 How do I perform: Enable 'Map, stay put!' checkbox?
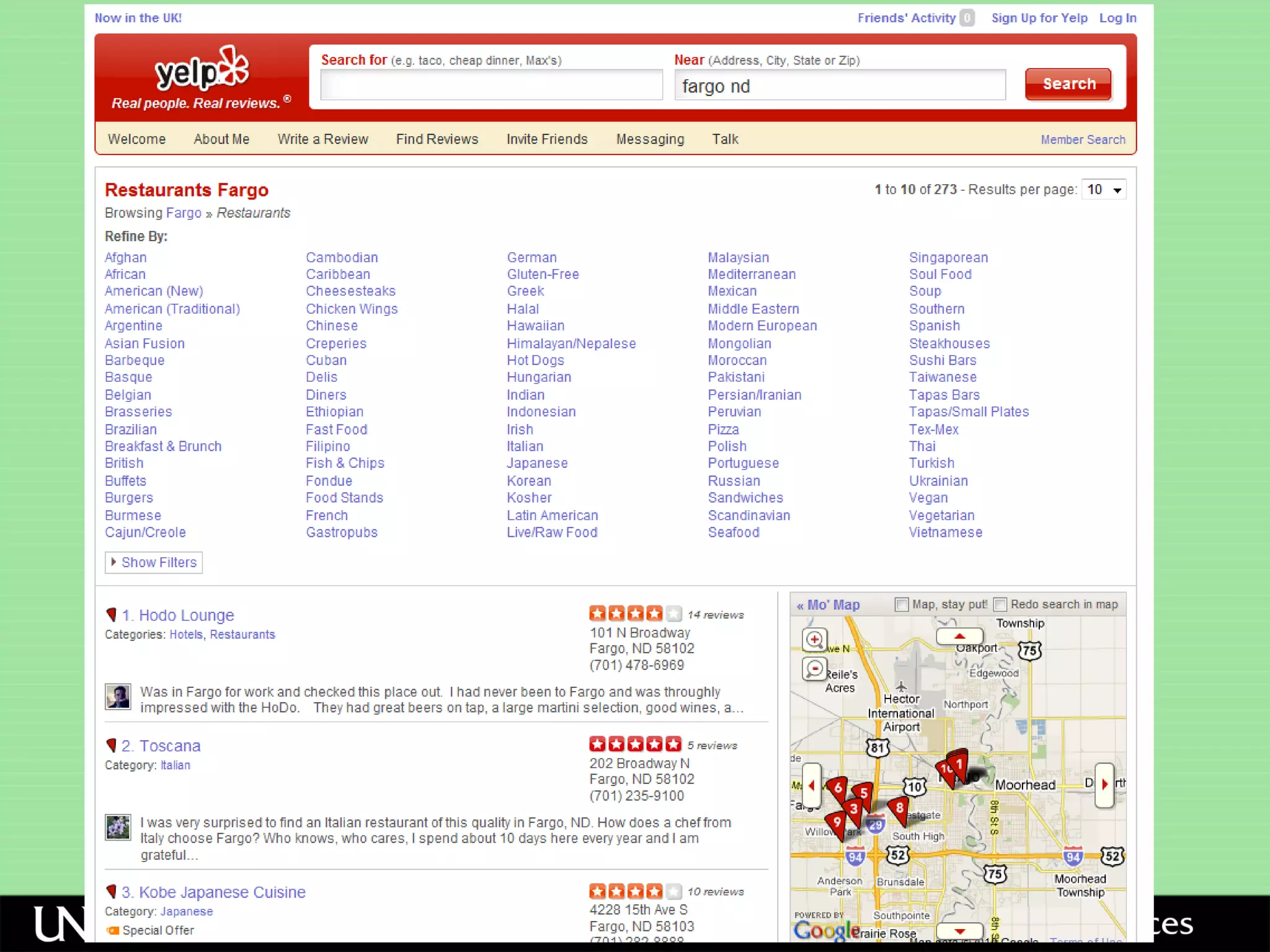pyautogui.click(x=902, y=604)
